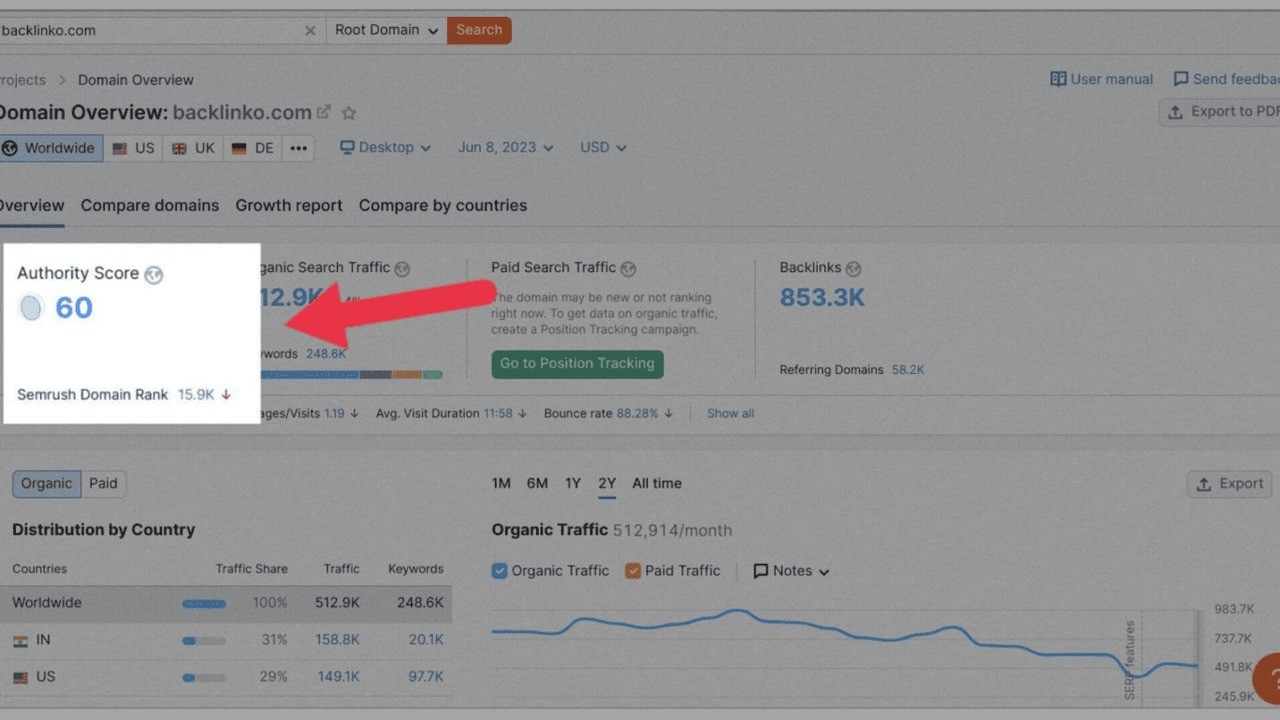Viewport: 1280px width, 720px height.
Task: Click Go to Position Tracking button
Action: [577, 364]
